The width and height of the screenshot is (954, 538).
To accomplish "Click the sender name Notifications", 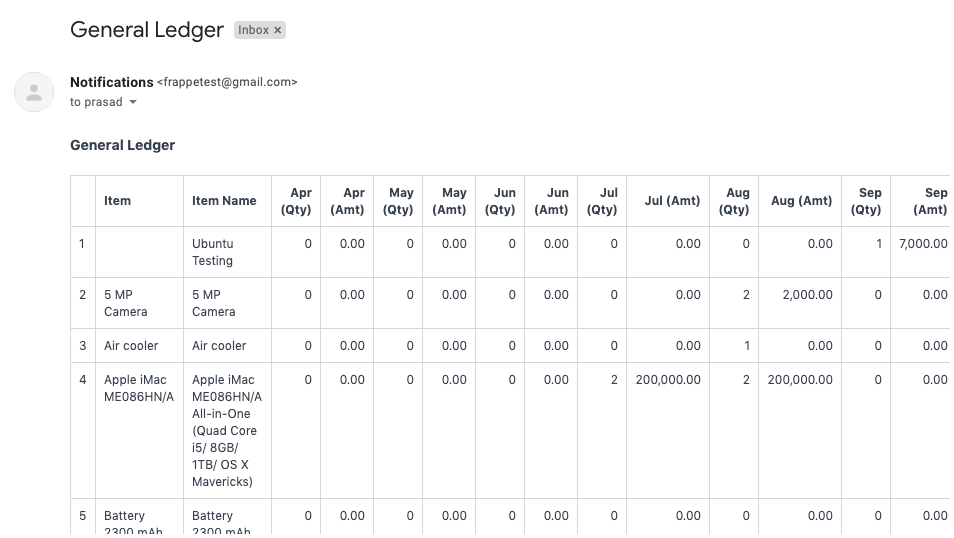I will coord(111,82).
